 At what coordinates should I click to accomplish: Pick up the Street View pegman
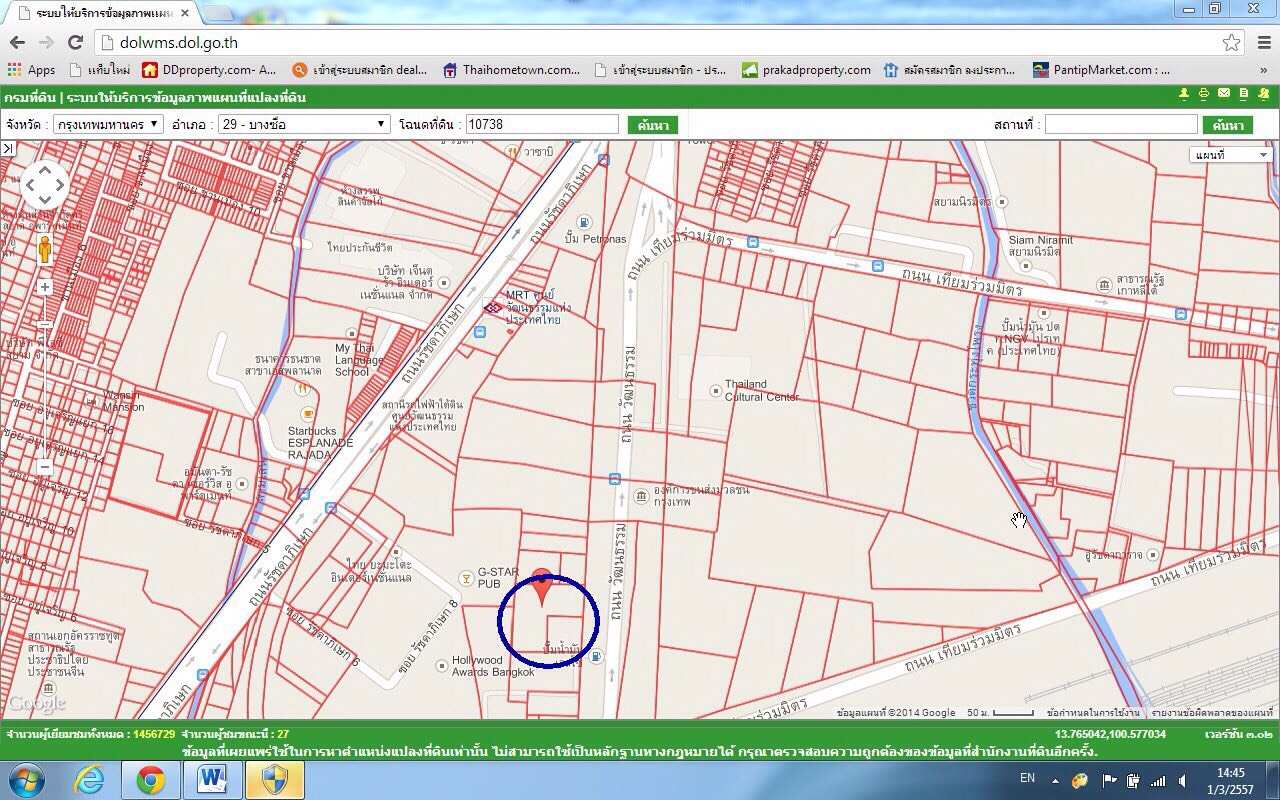(45, 249)
